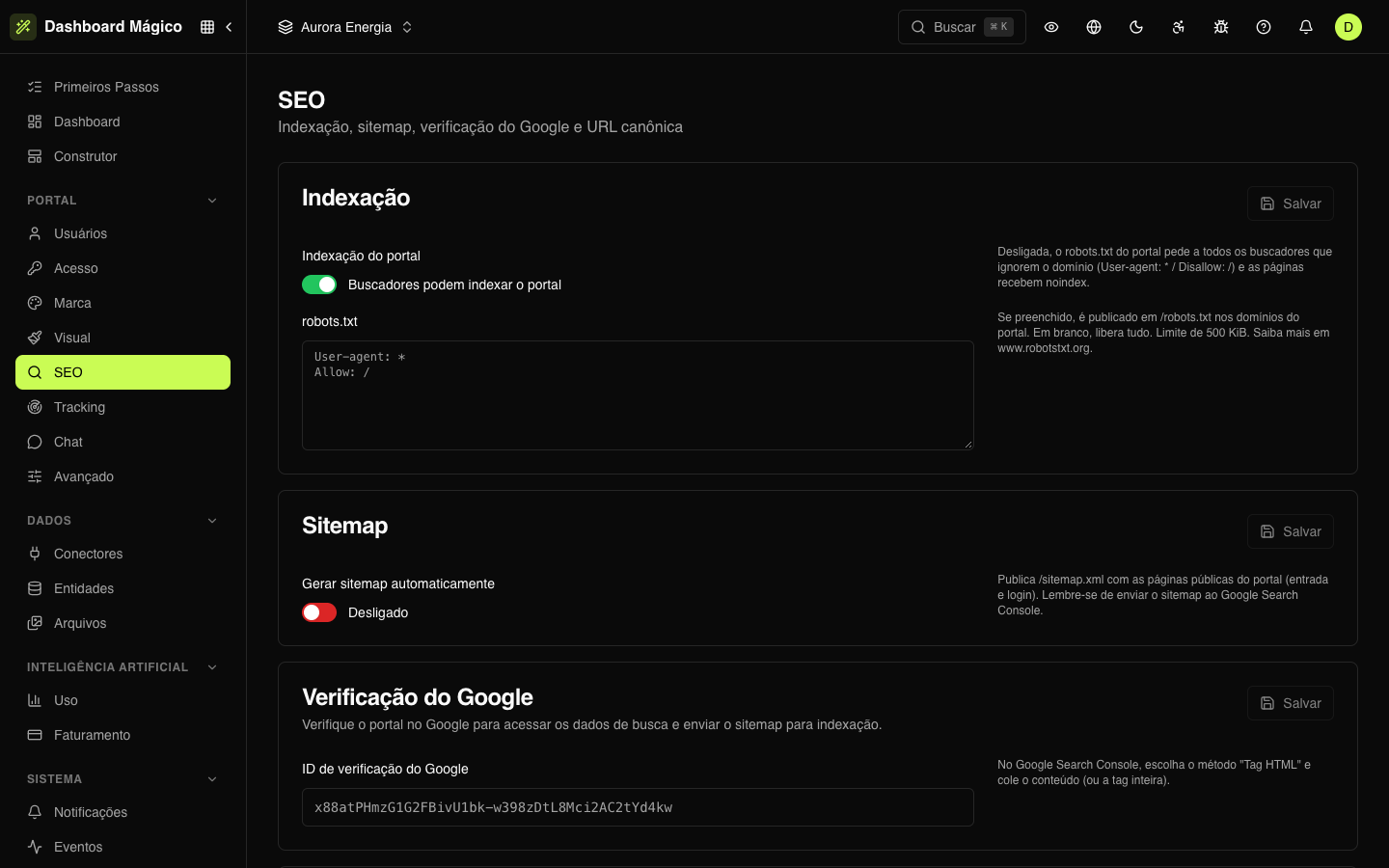Screen dimensions: 1389x868
Task: Open the Avançado menu item
Action: click(123, 476)
